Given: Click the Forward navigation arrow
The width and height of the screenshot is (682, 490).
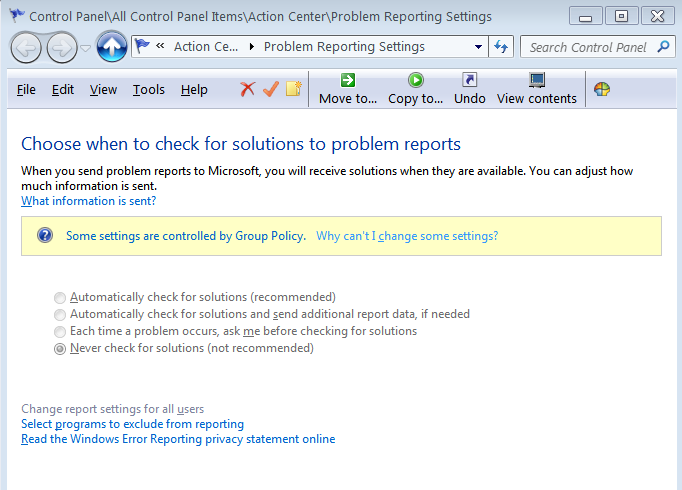Looking at the screenshot, I should coord(62,47).
